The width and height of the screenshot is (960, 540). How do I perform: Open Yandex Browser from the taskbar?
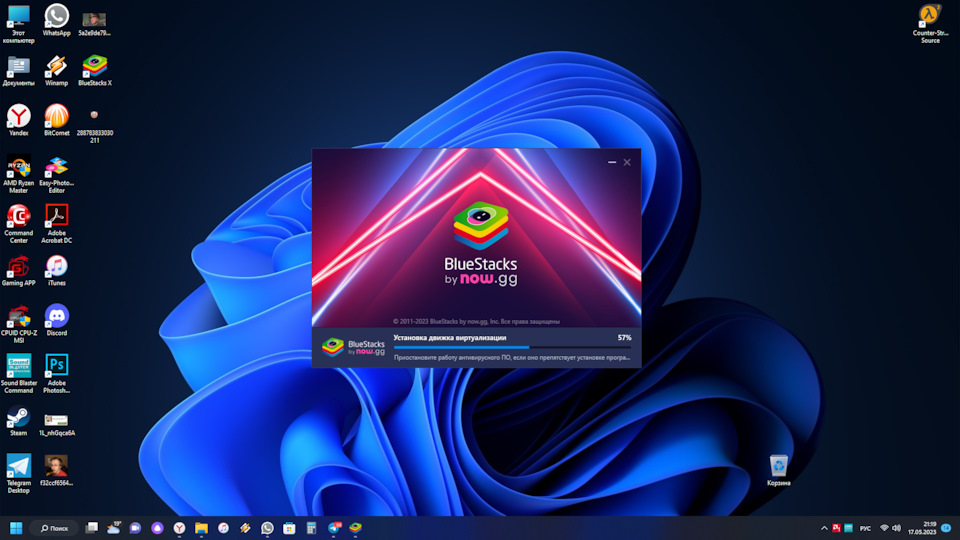179,528
